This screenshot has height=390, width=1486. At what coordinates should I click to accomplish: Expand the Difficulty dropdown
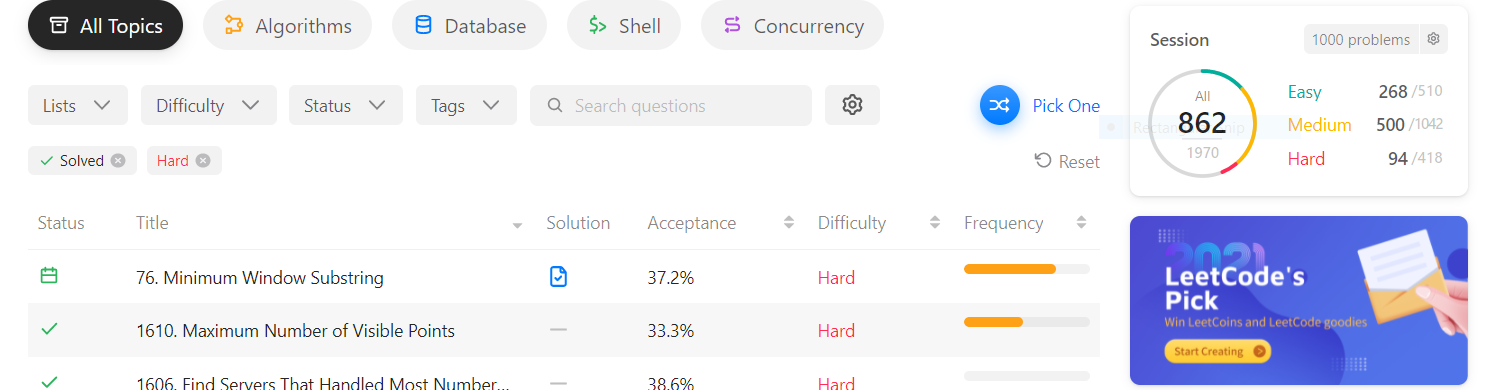pos(208,105)
